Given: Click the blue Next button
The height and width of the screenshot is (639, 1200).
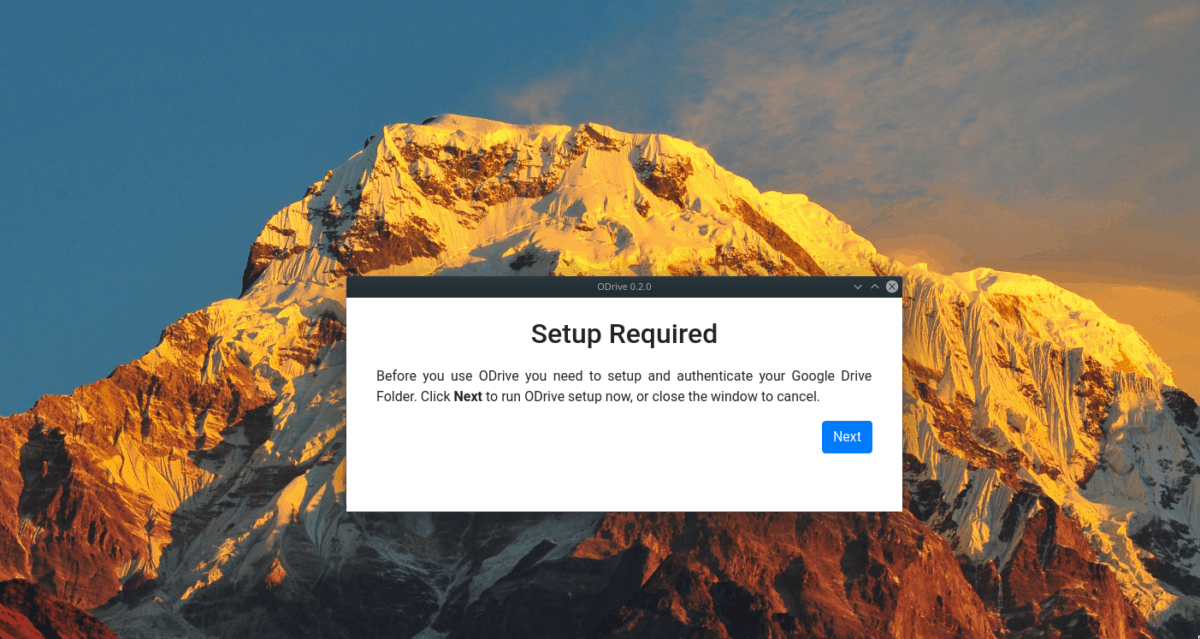Looking at the screenshot, I should 847,437.
